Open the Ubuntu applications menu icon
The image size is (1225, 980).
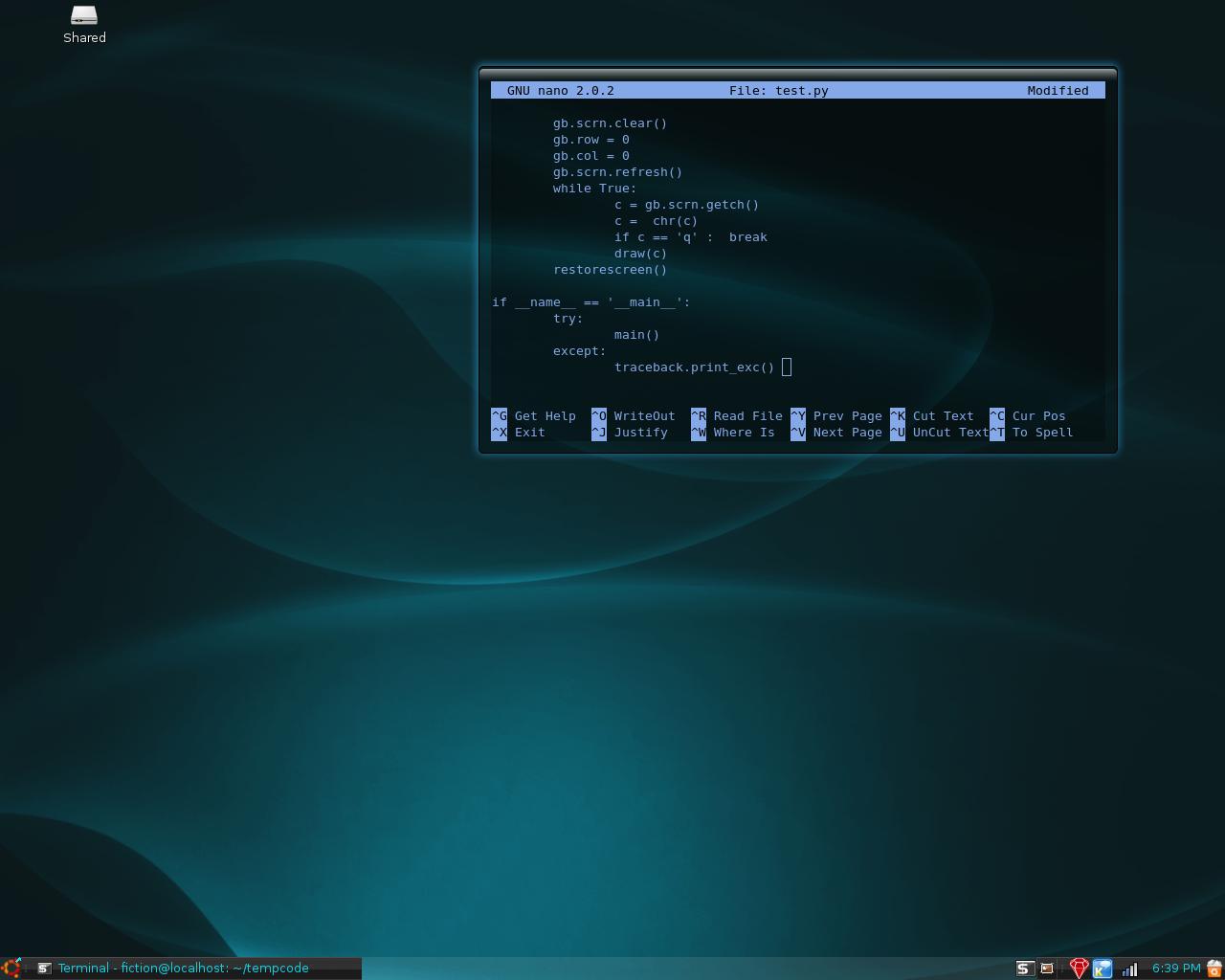(x=11, y=969)
